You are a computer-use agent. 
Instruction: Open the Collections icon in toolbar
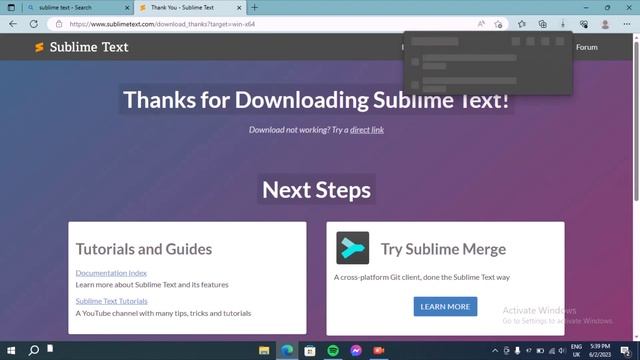[x=542, y=24]
